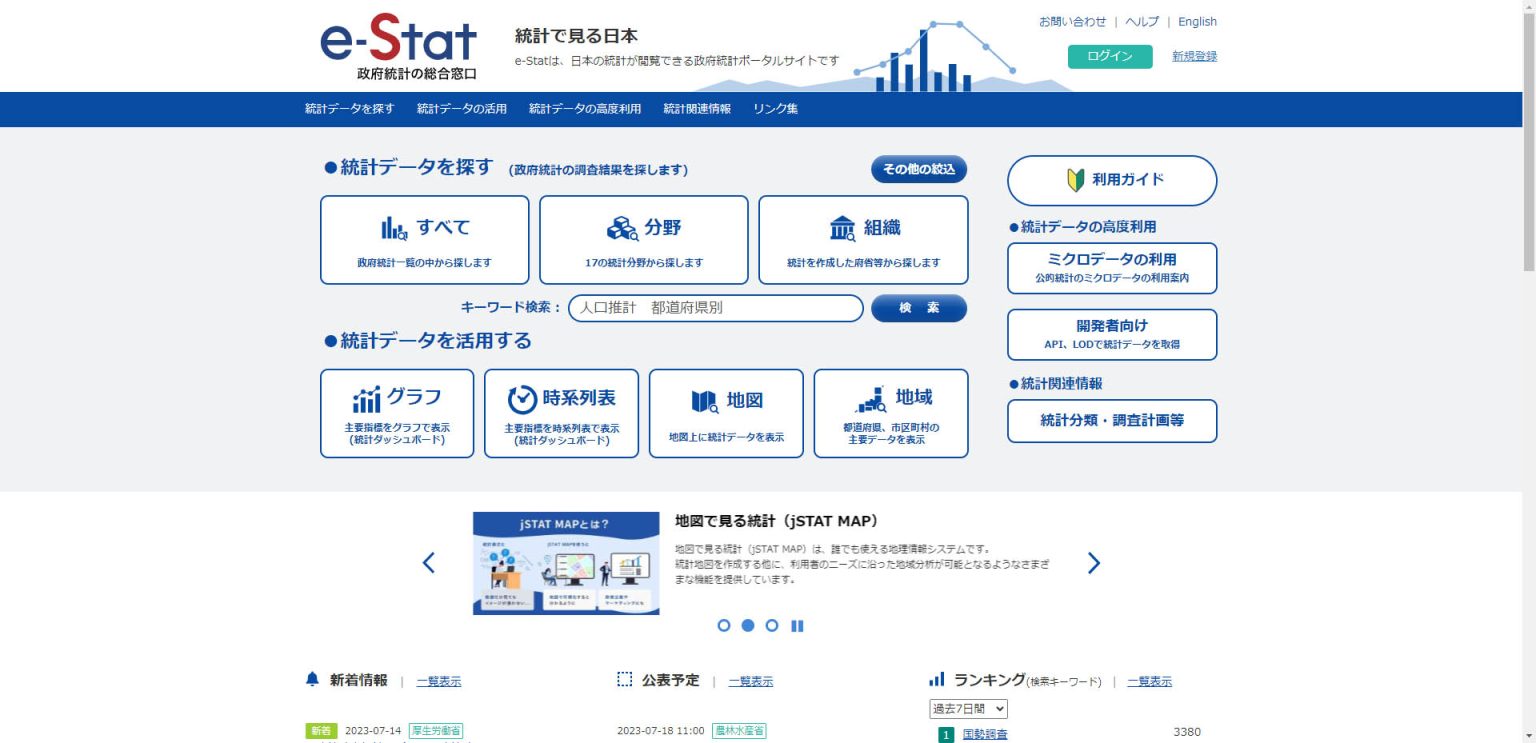Open the 統計データを探す navigation menu
This screenshot has width=1536, height=743.
coord(347,109)
